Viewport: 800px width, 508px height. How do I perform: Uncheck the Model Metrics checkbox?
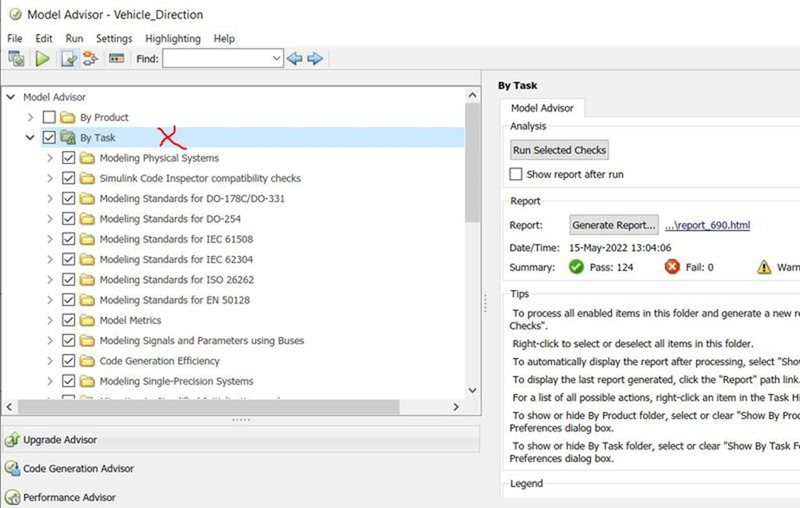coord(68,320)
